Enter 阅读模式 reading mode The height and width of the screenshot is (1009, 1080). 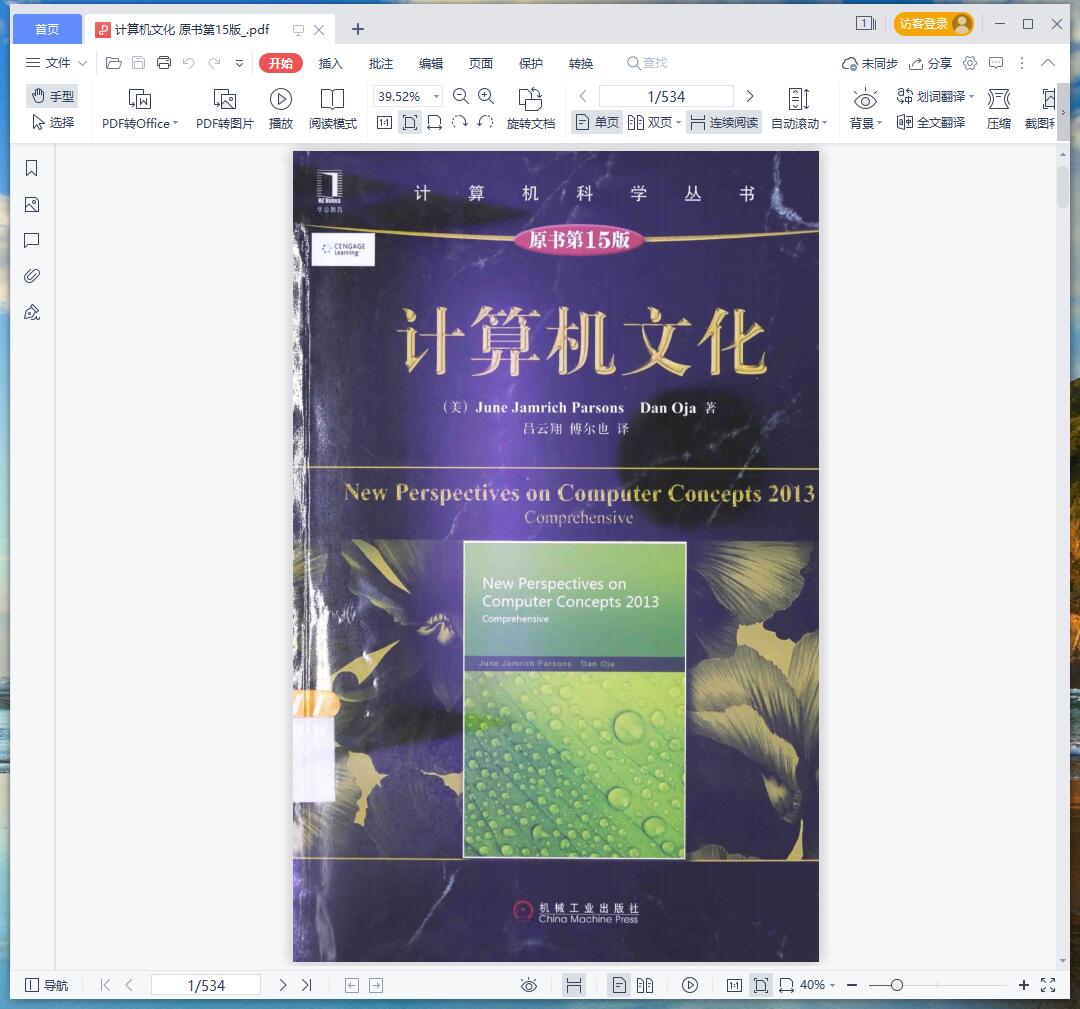click(333, 109)
